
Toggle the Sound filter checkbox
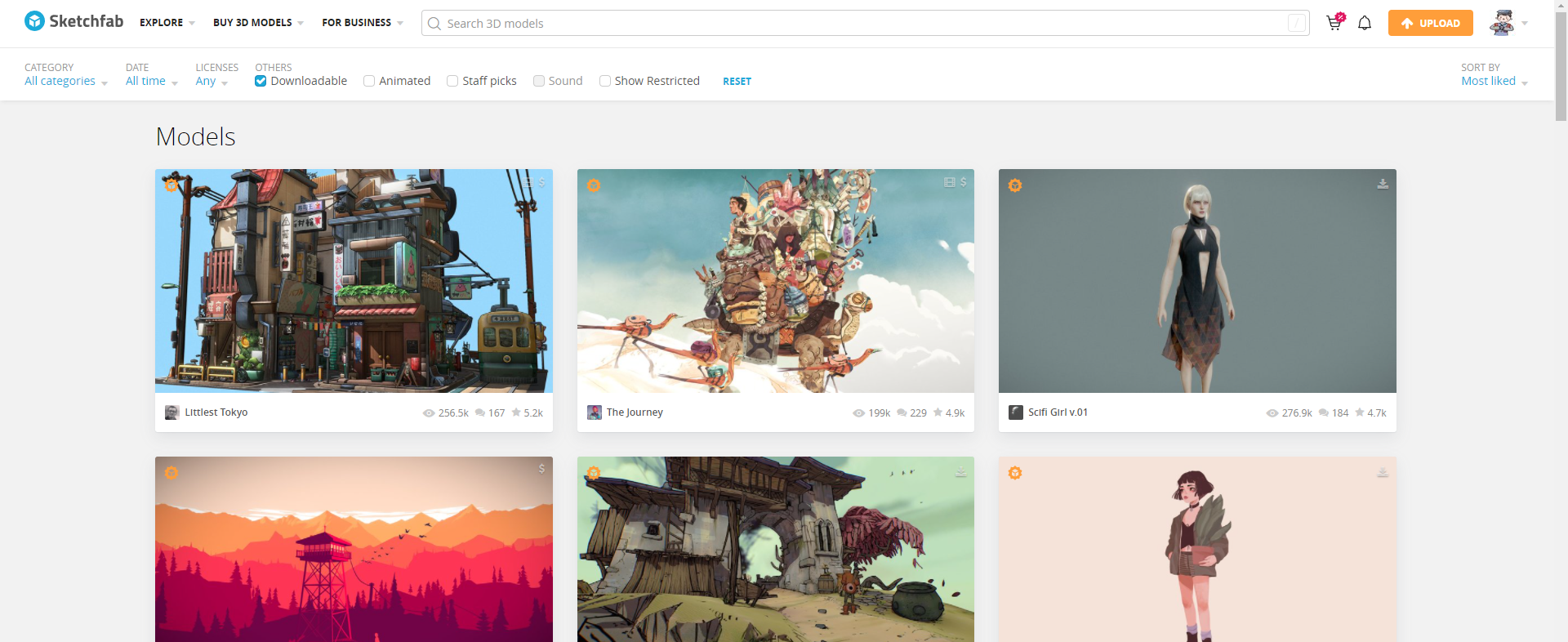539,81
